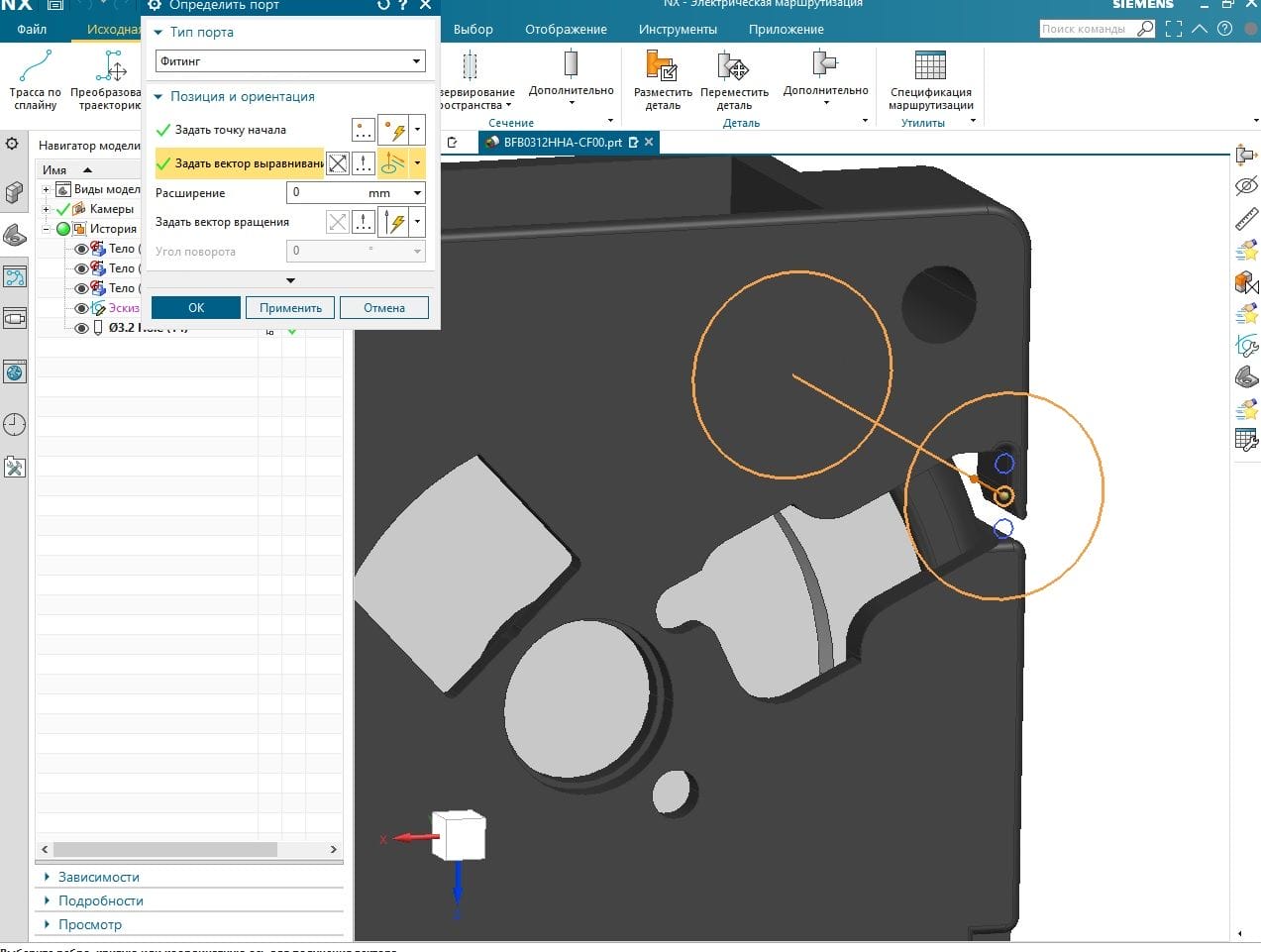Open the alignment vector type dropdown arrow

point(417,163)
